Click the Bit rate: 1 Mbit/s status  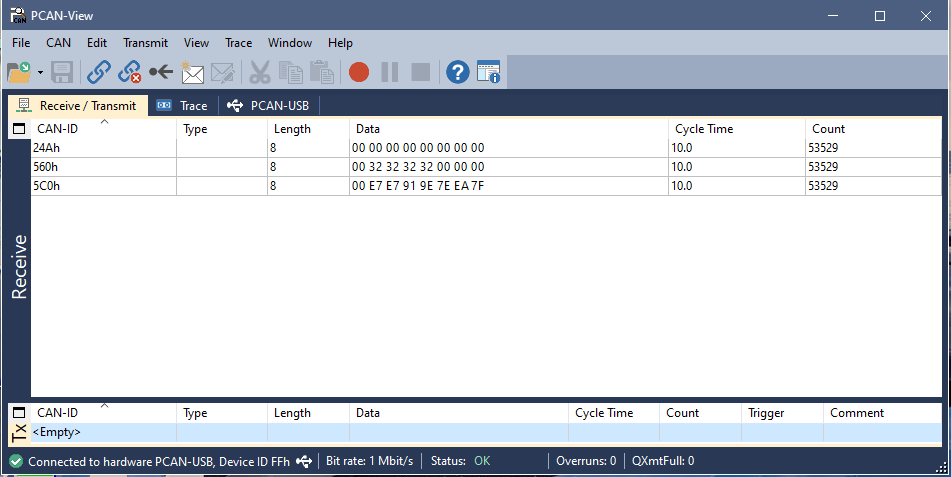[x=369, y=461]
